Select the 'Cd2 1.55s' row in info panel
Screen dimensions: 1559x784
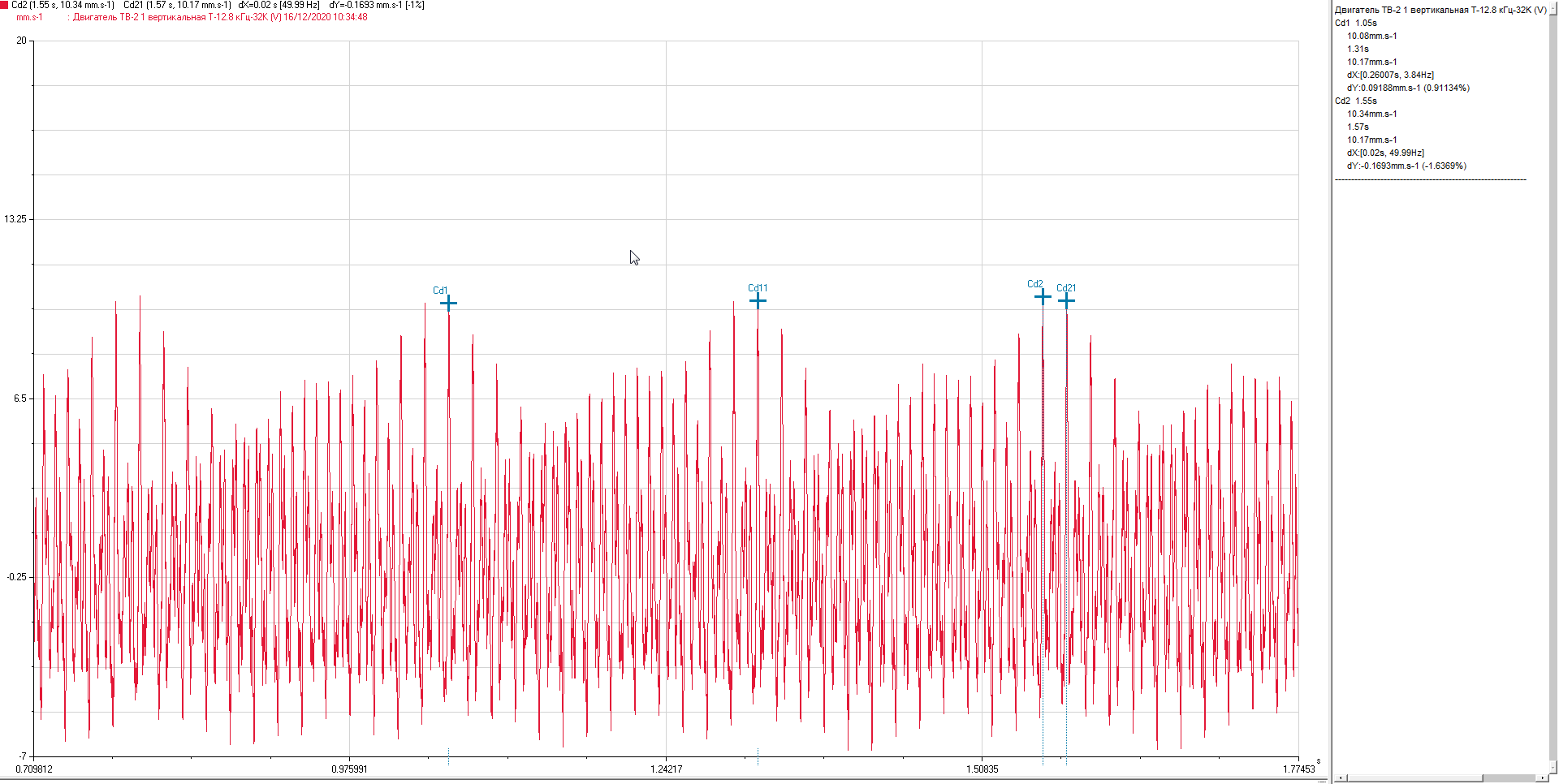(1356, 101)
